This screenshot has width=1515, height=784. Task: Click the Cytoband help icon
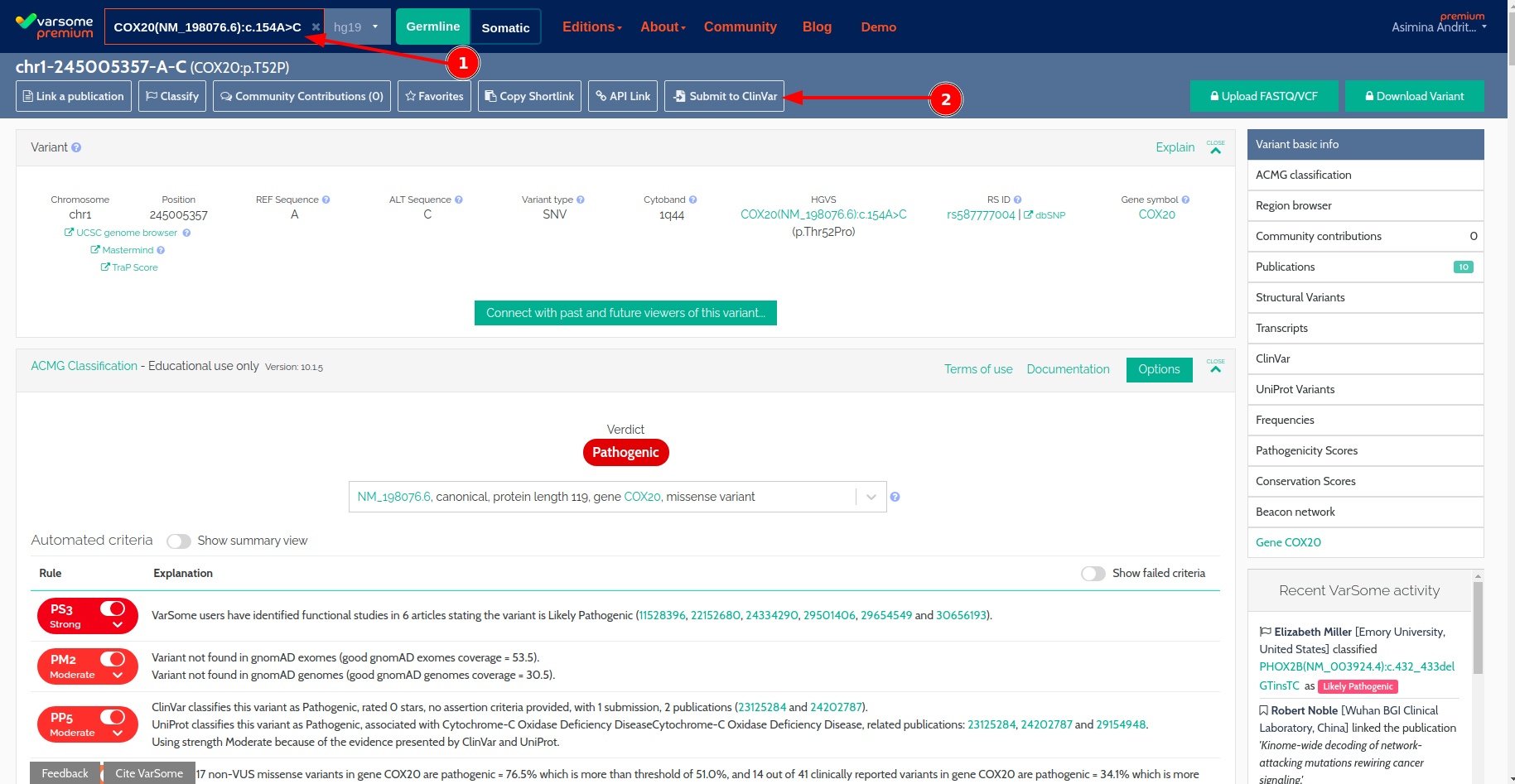point(692,200)
